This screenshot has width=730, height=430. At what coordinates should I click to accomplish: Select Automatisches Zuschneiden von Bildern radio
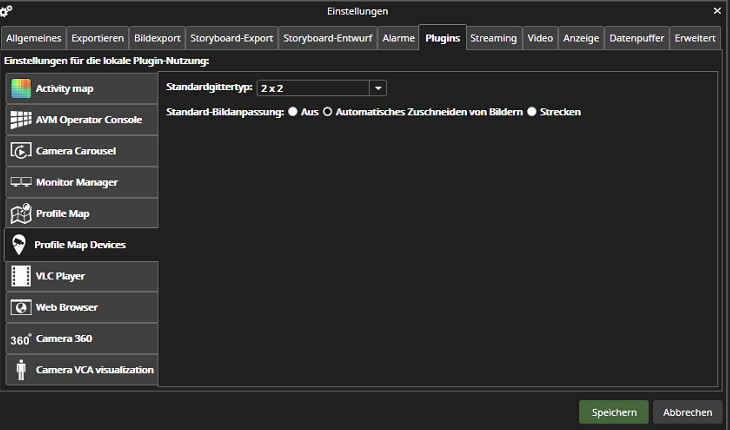327,112
